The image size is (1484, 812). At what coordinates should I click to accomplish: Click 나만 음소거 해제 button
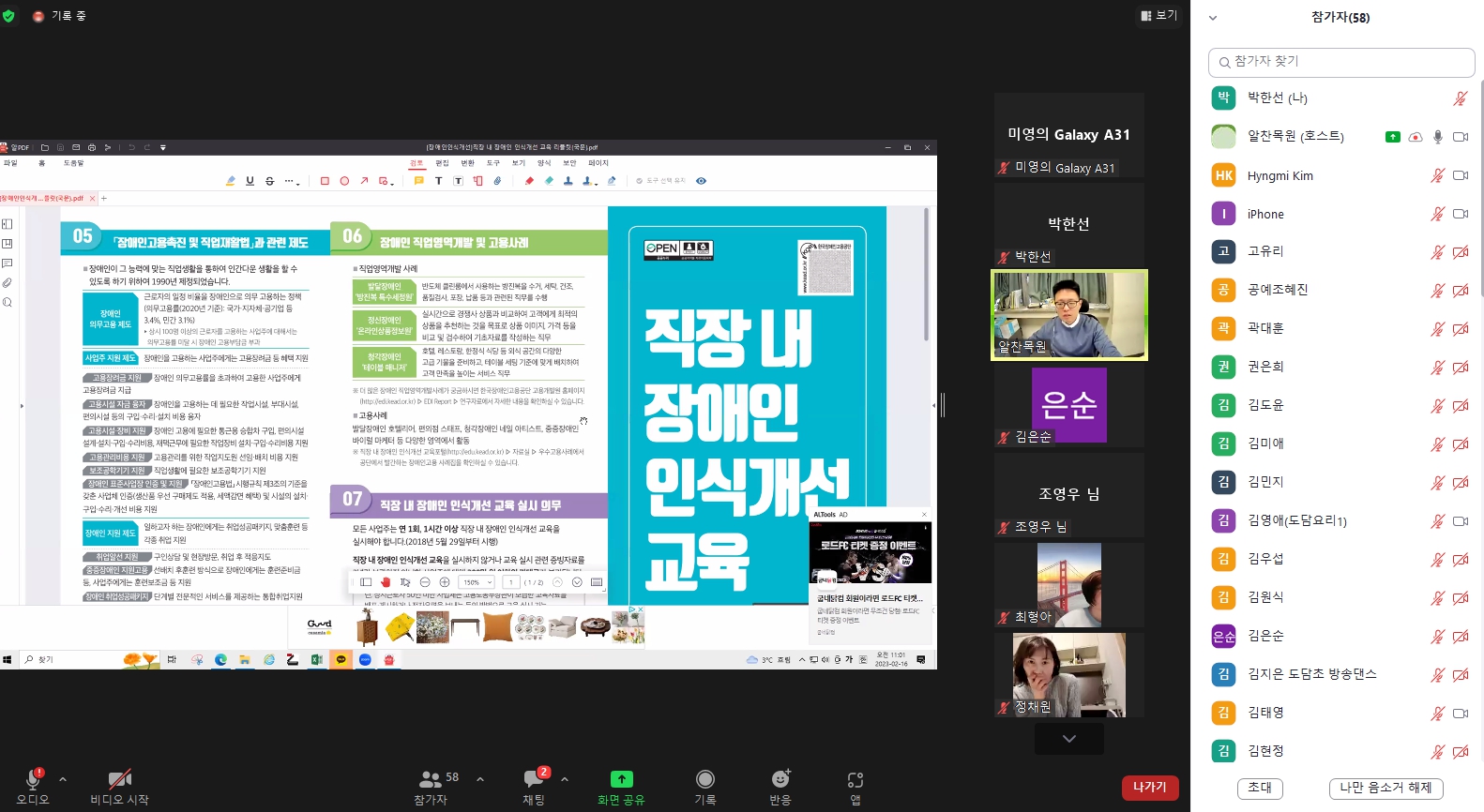tap(1386, 788)
